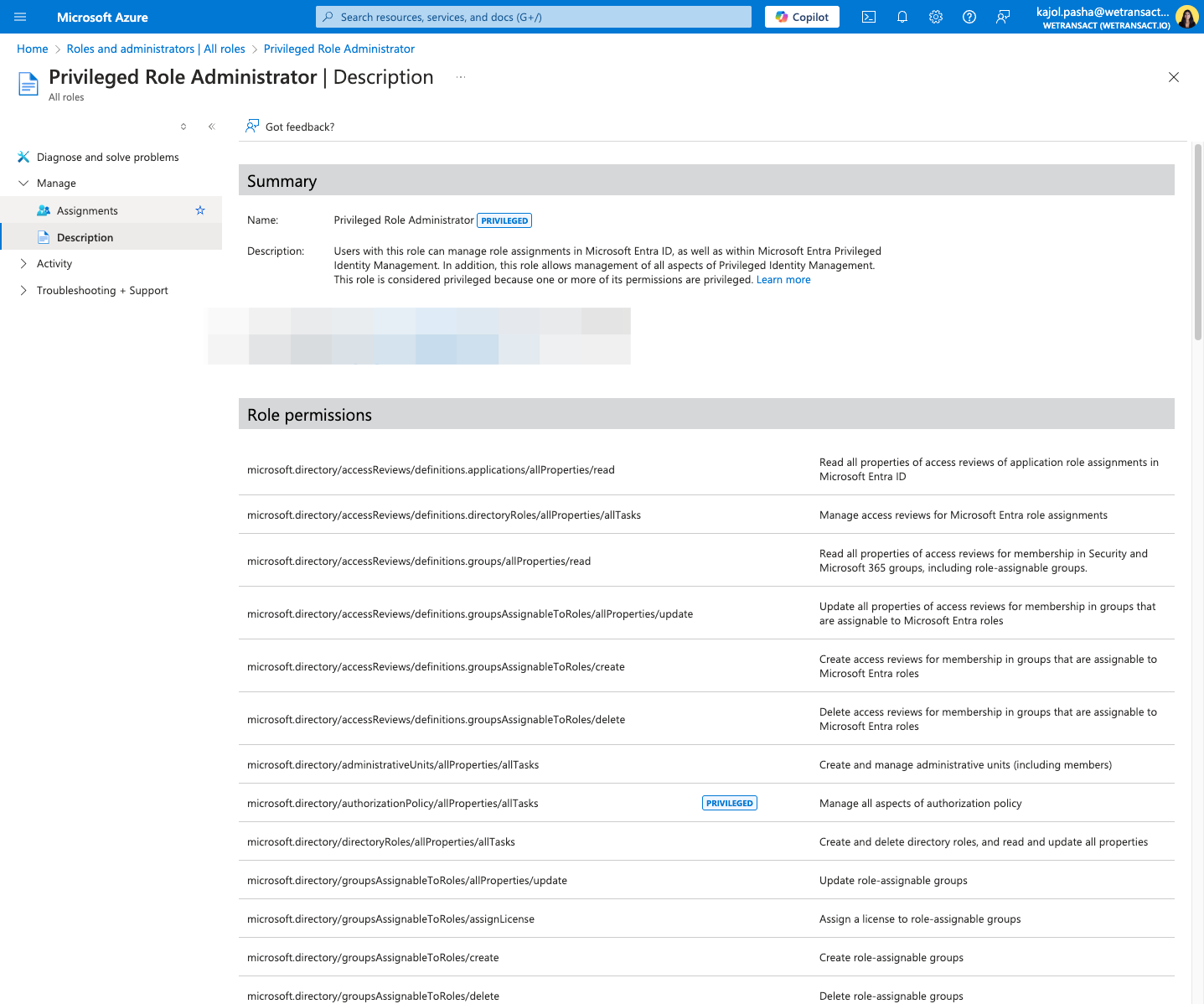Image resolution: width=1204 pixels, height=1004 pixels.
Task: Select directoryRoles/allProperties/allTasks permission text
Action: pyautogui.click(x=381, y=841)
